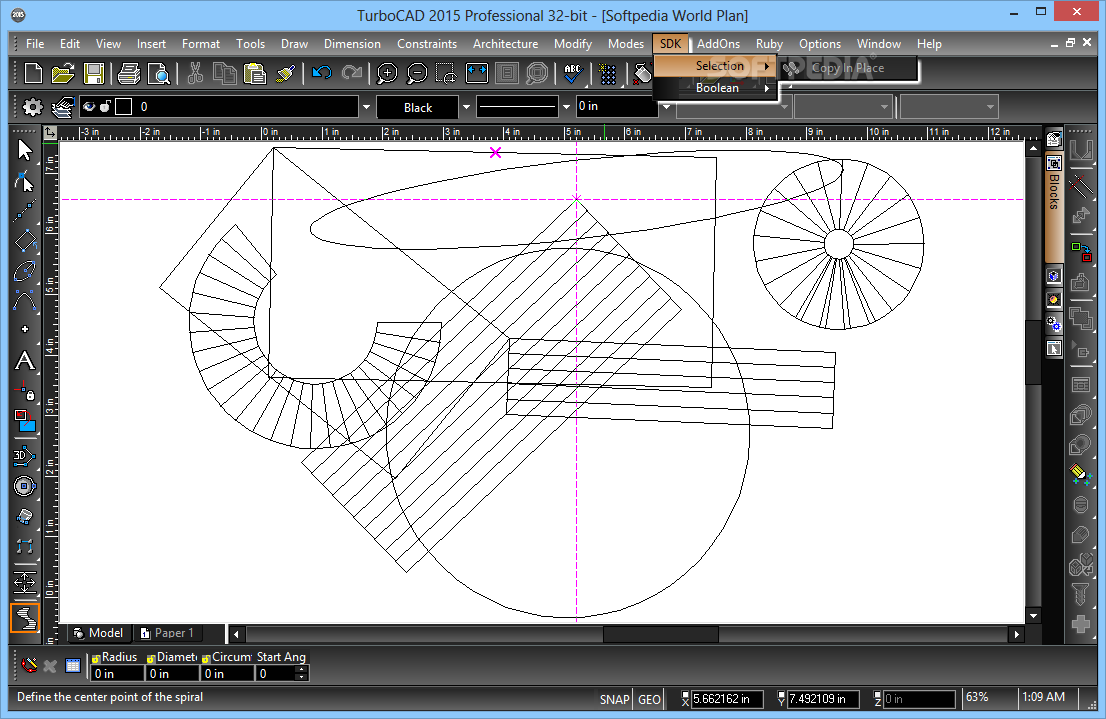Image resolution: width=1106 pixels, height=719 pixels.
Task: Open a file with the folder icon
Action: point(63,73)
